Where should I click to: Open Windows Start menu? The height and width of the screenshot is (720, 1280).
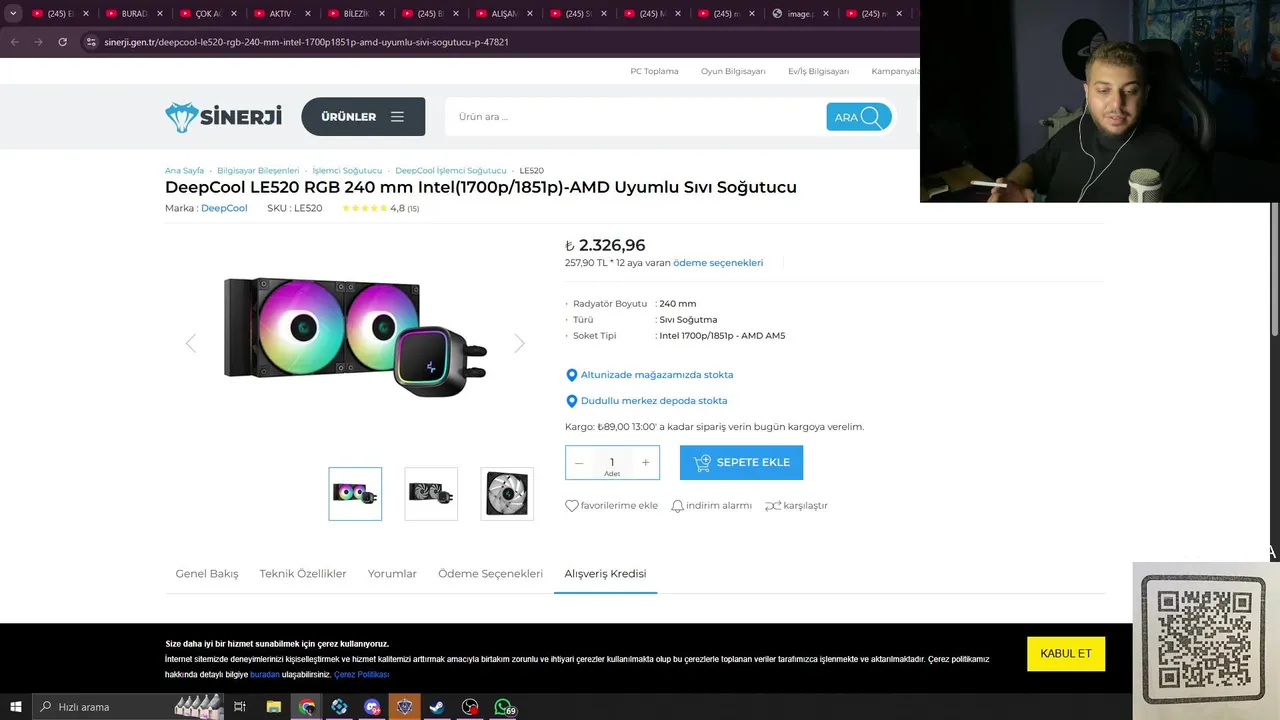click(16, 707)
